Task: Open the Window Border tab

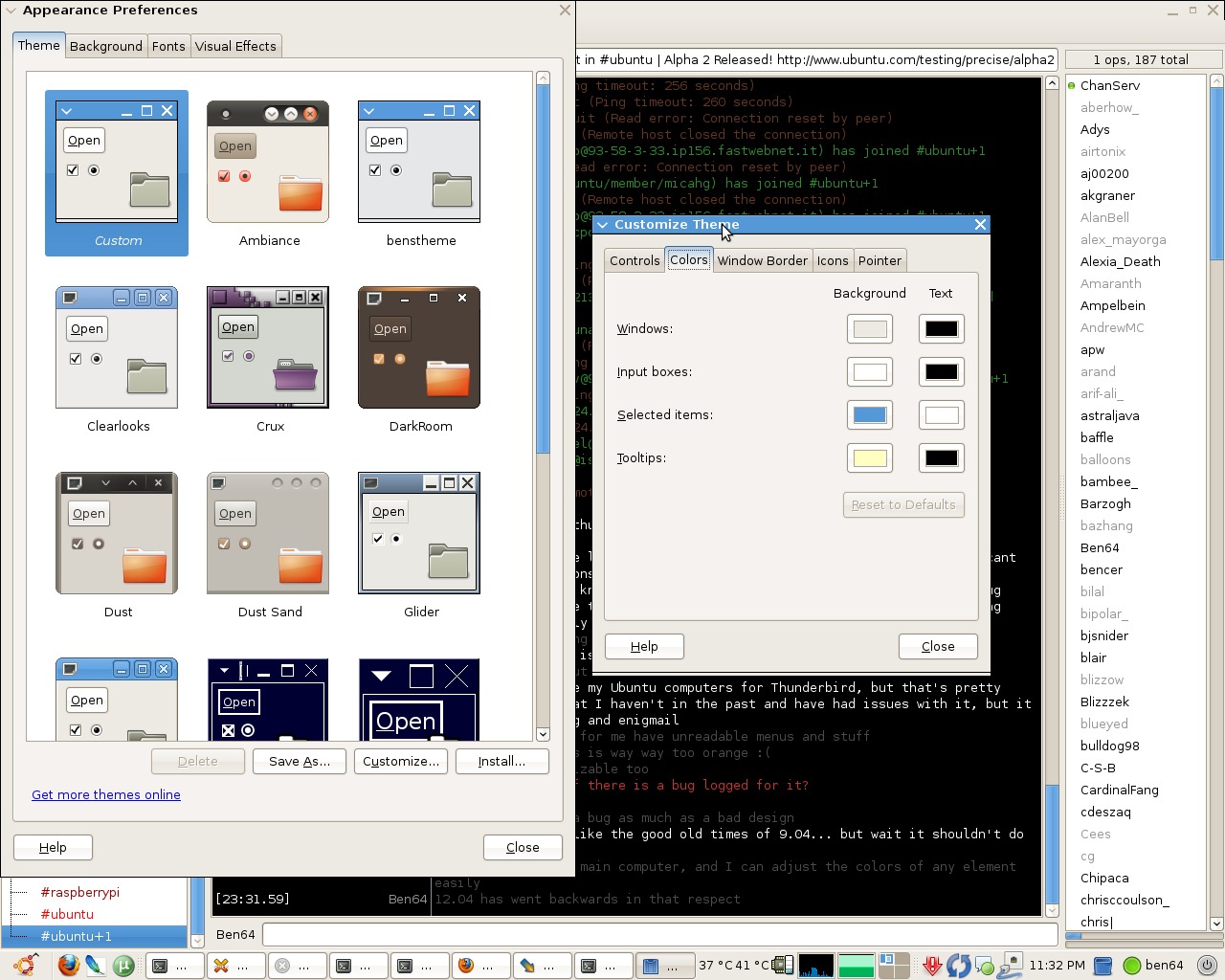Action: coord(762,260)
